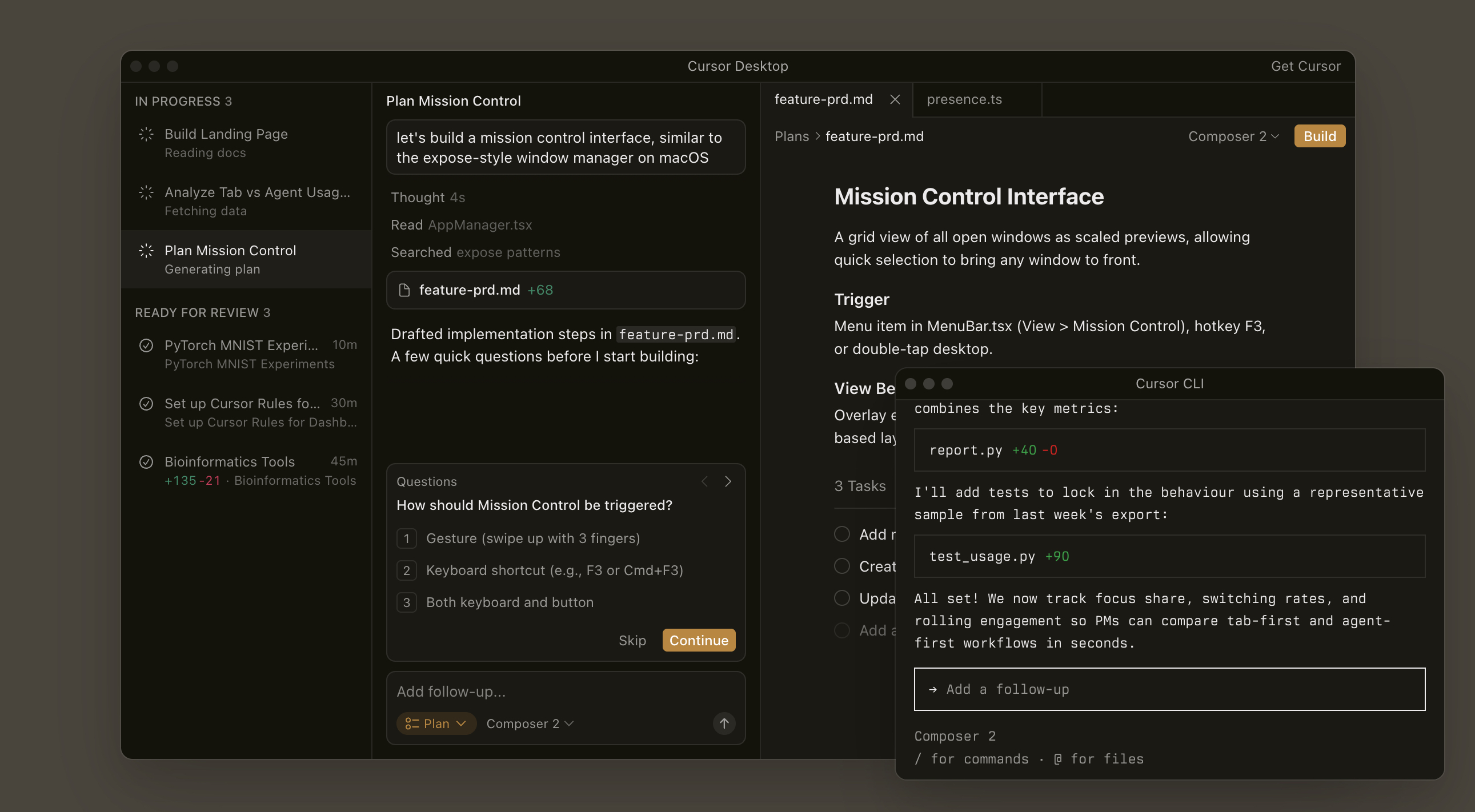Check the 'Upda...' task circle

click(x=841, y=598)
